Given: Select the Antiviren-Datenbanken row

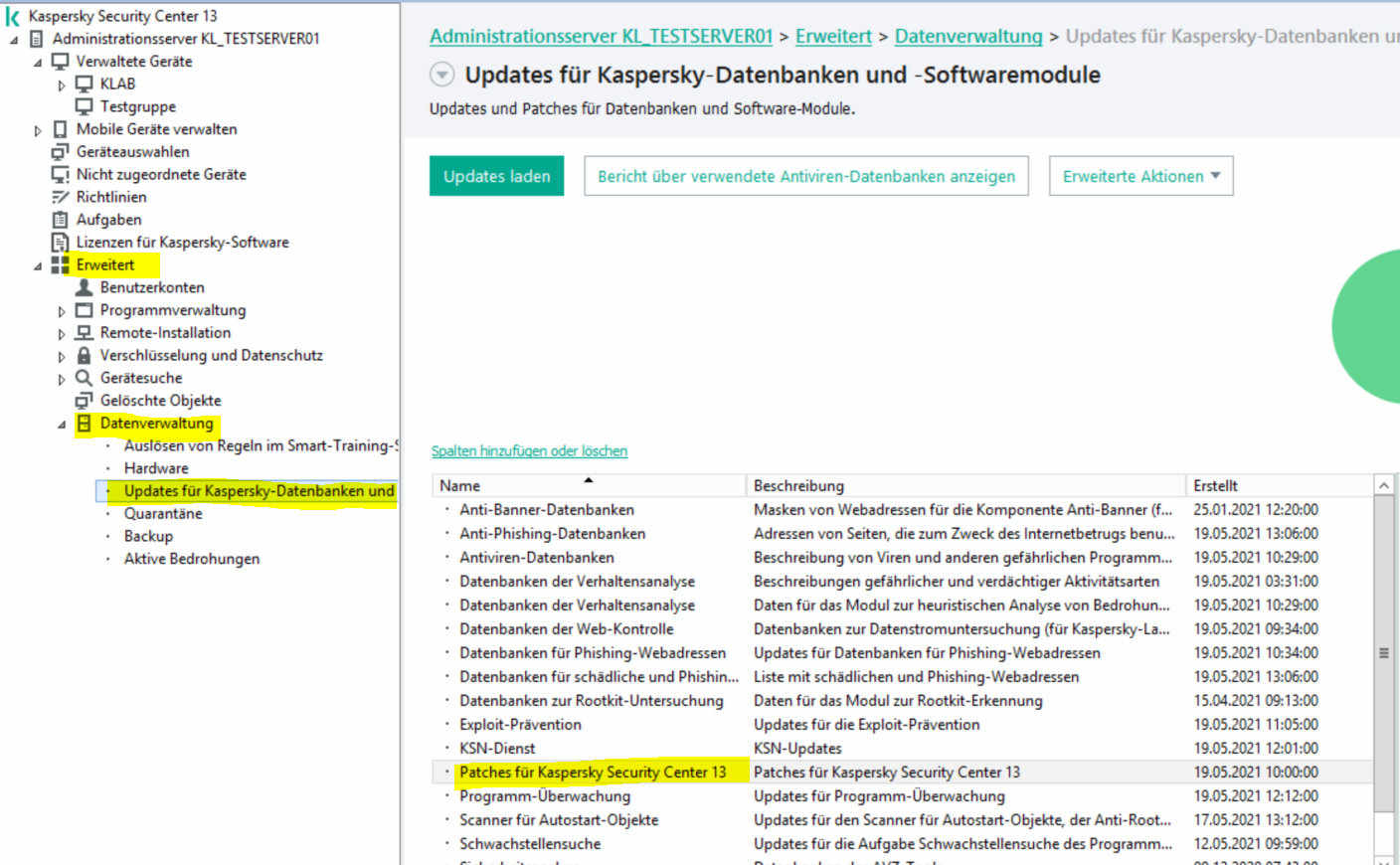Looking at the screenshot, I should coord(903,558).
